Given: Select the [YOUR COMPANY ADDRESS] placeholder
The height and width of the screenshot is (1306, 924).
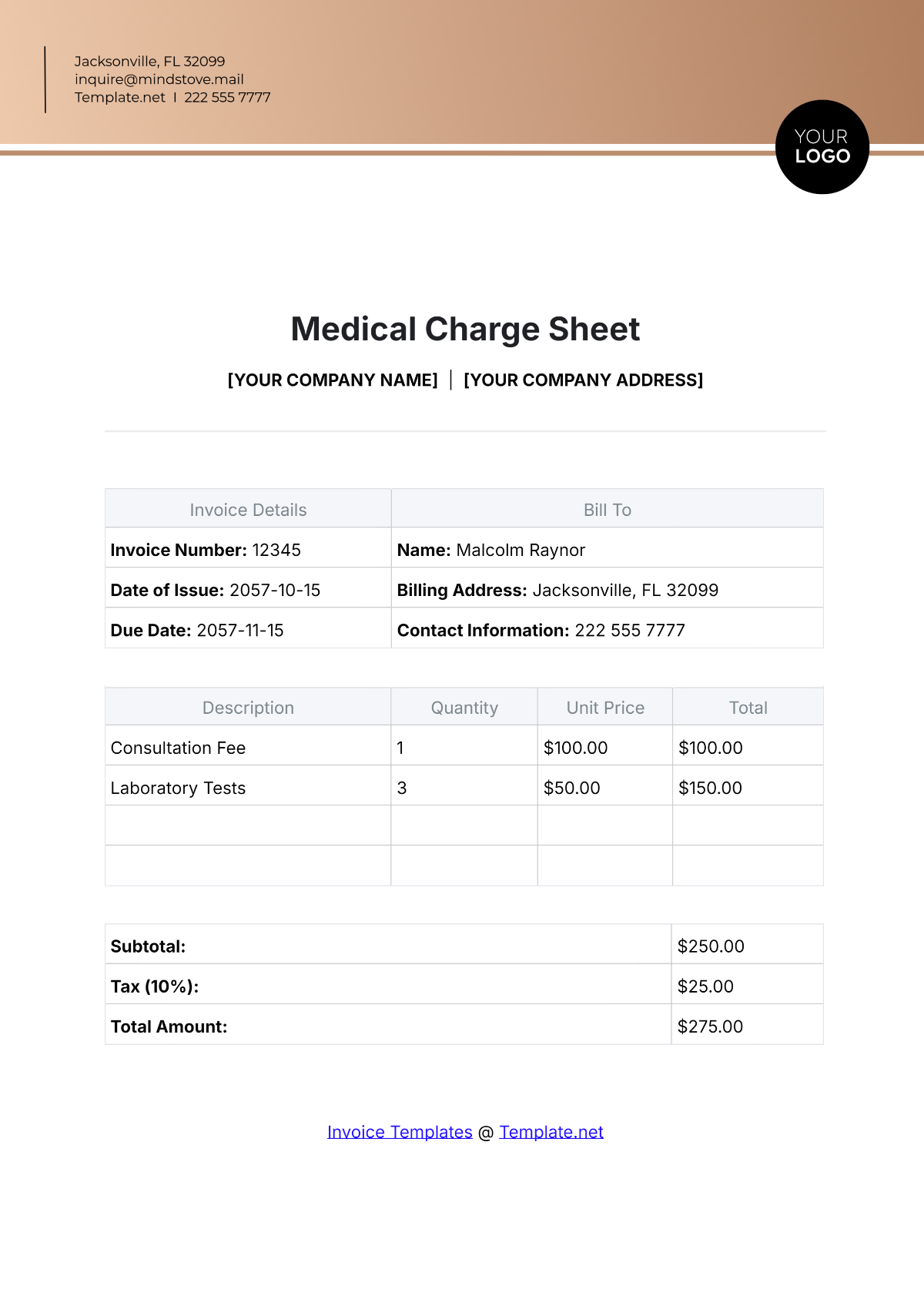Looking at the screenshot, I should (x=583, y=380).
